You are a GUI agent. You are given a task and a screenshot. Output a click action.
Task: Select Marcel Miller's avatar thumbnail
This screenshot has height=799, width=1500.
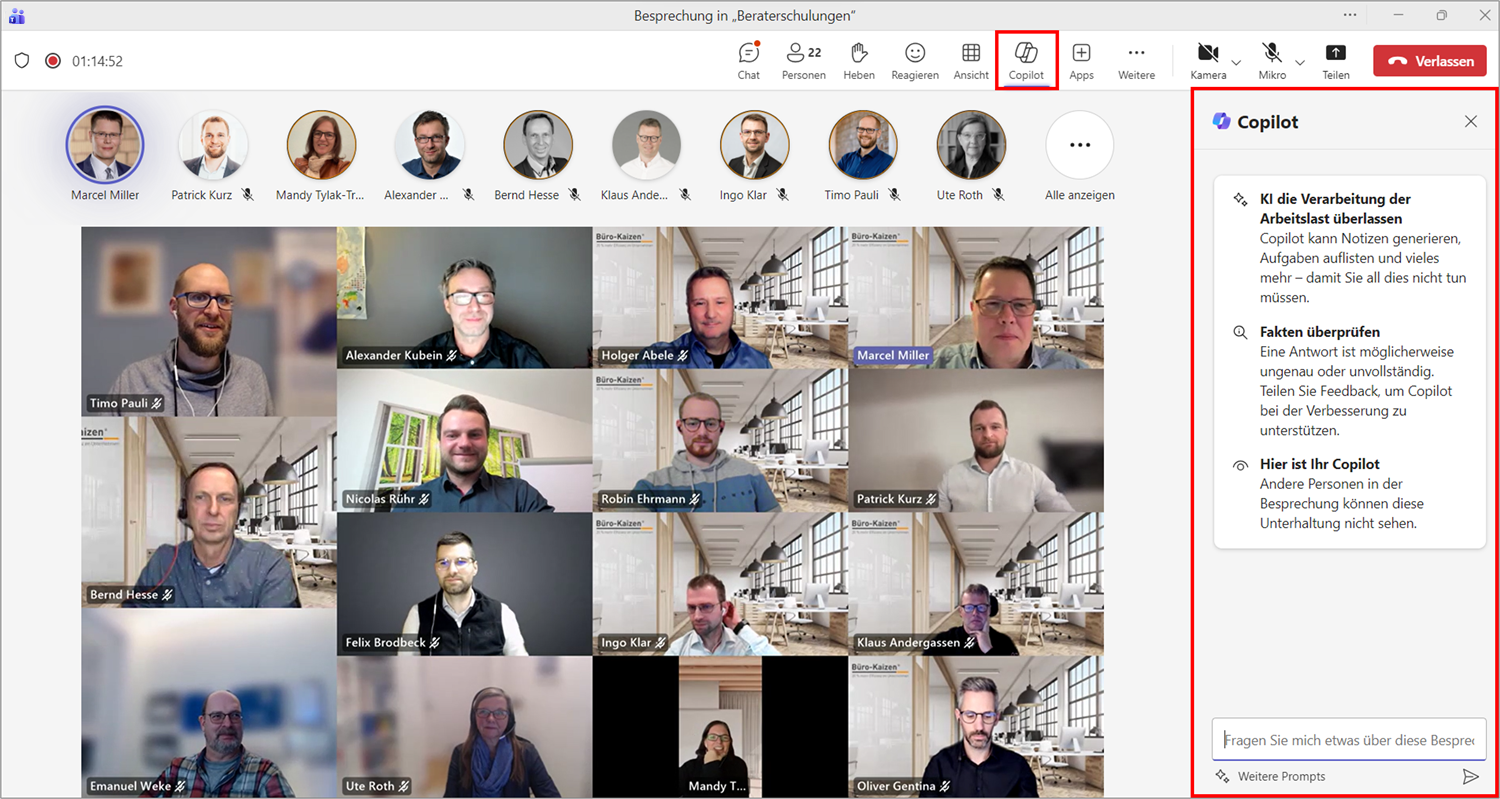pyautogui.click(x=105, y=145)
